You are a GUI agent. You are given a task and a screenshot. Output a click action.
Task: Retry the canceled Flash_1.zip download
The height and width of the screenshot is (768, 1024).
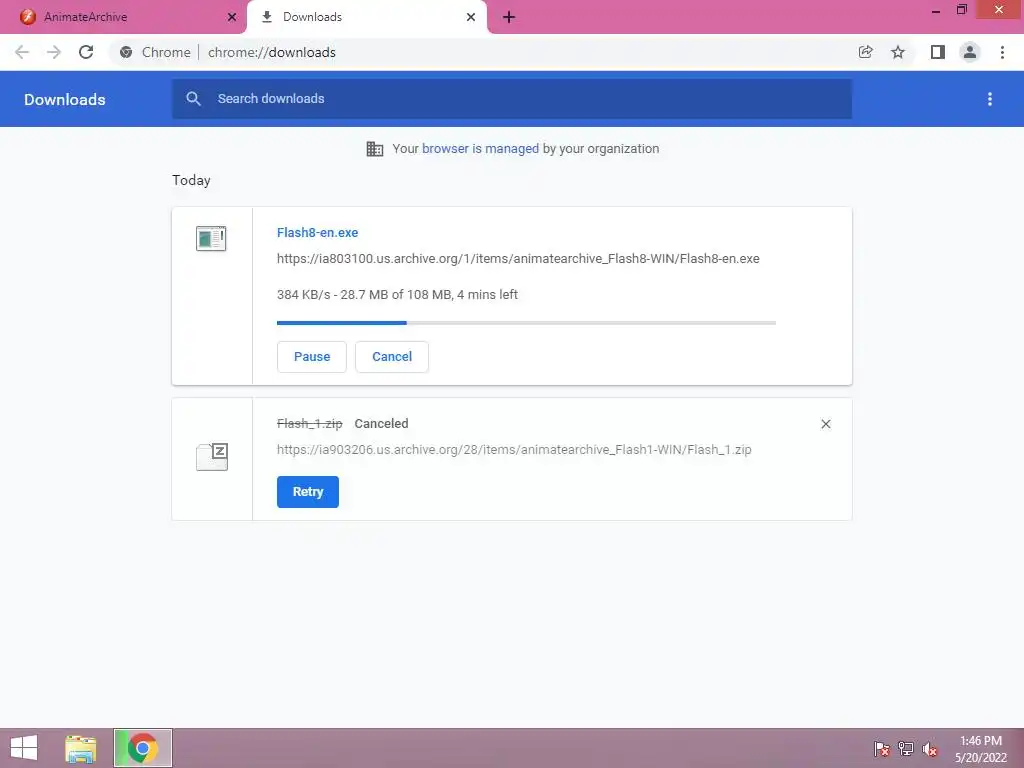(x=308, y=492)
